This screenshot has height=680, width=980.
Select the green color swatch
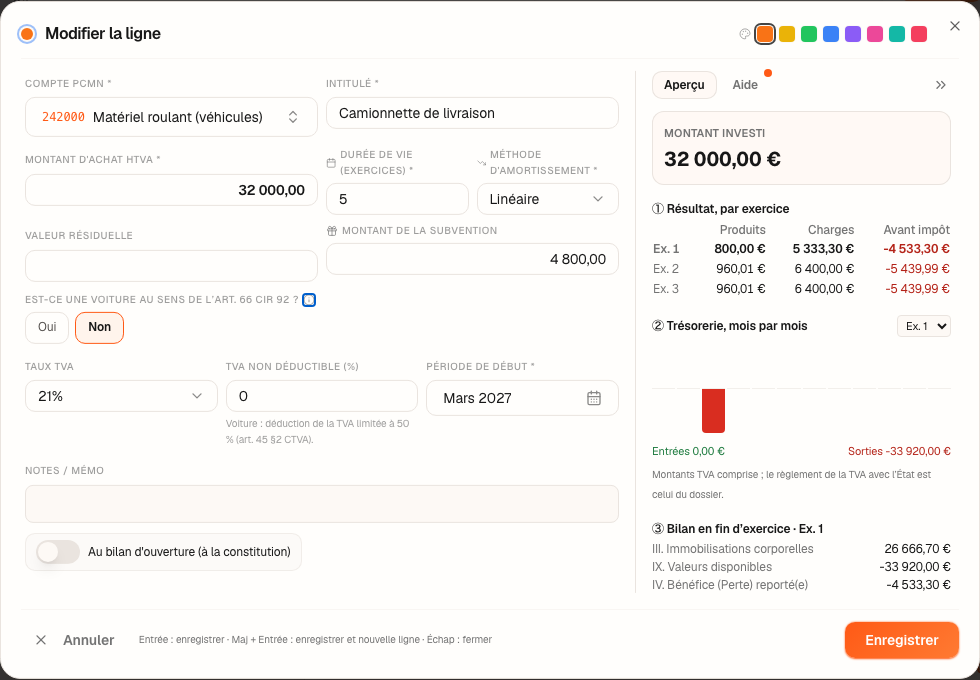pyautogui.click(x=809, y=34)
